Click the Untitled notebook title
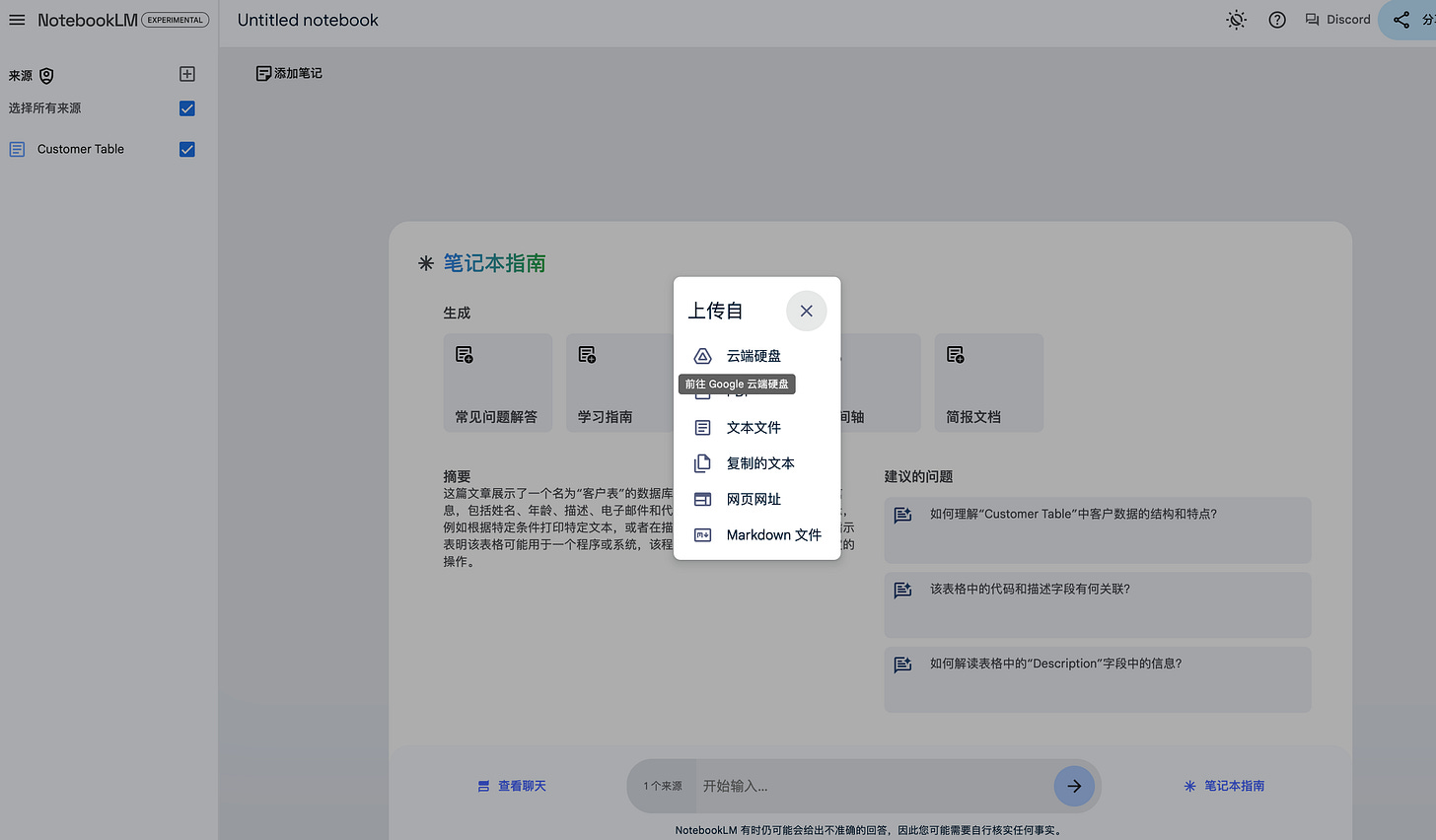Image resolution: width=1436 pixels, height=840 pixels. [x=308, y=20]
